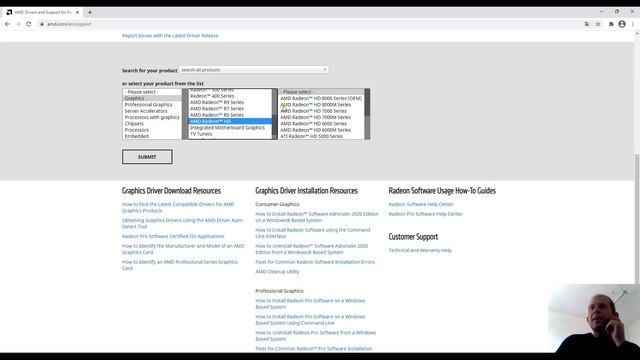Open How to Identify AMD Professional Series link
The image size is (640, 360).
point(180,265)
